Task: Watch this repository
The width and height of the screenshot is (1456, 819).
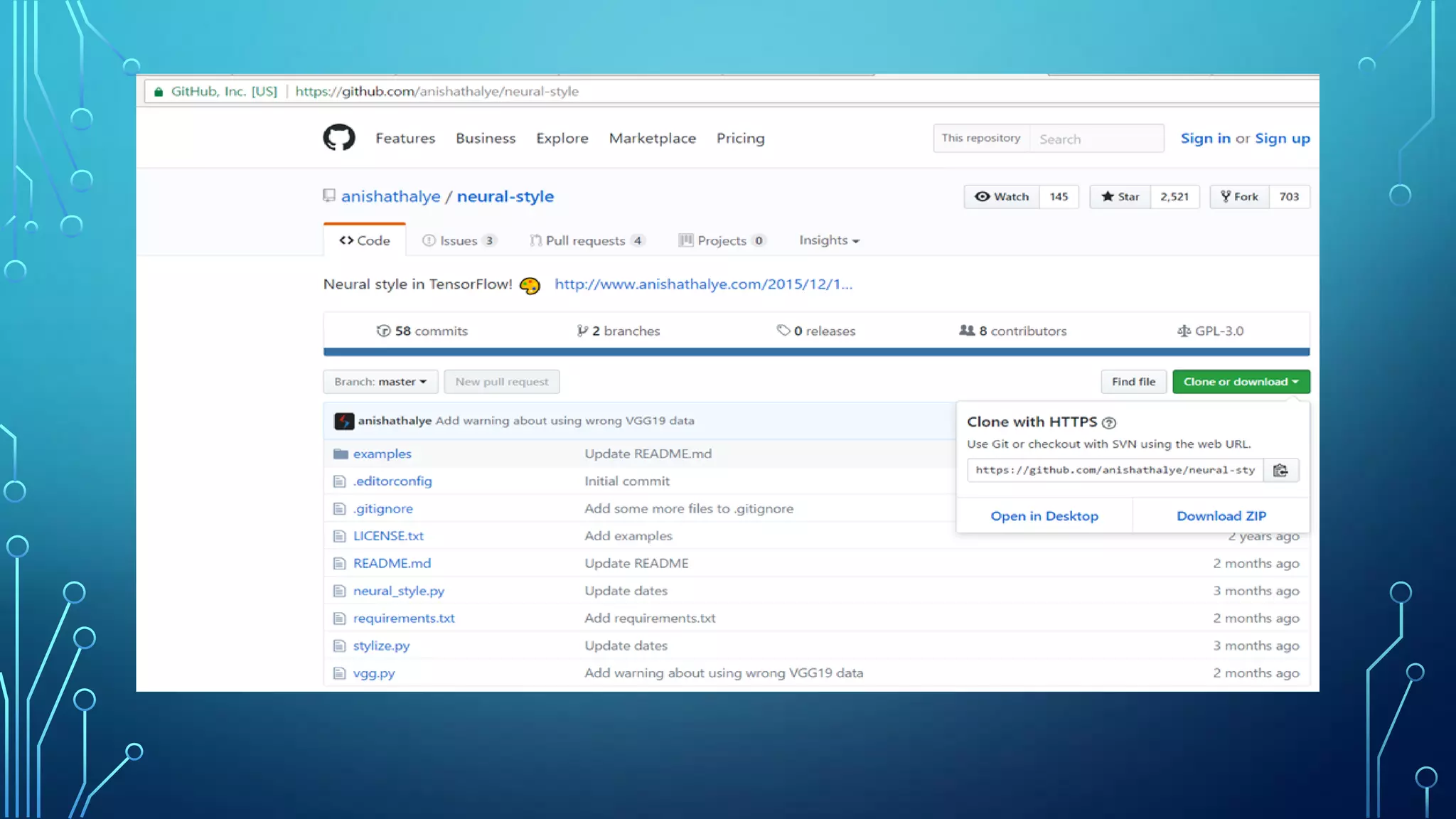Action: pos(1002,197)
